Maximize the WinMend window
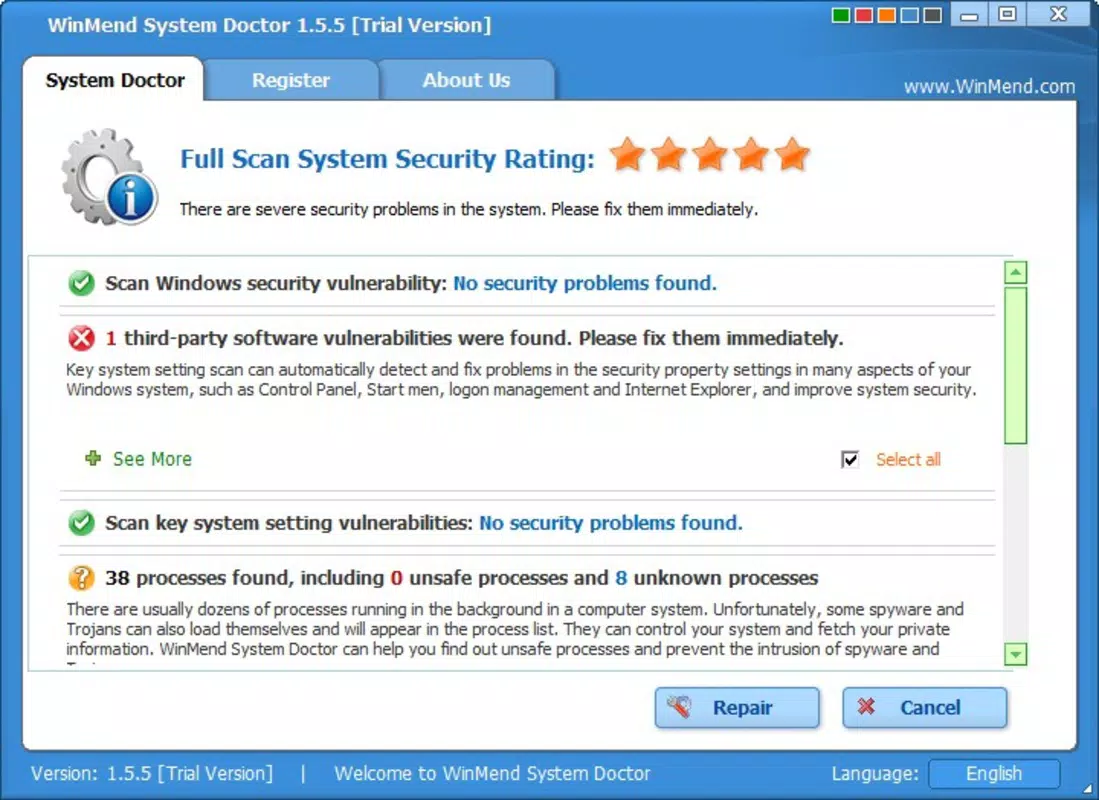The width and height of the screenshot is (1099, 800). pyautogui.click(x=1007, y=14)
